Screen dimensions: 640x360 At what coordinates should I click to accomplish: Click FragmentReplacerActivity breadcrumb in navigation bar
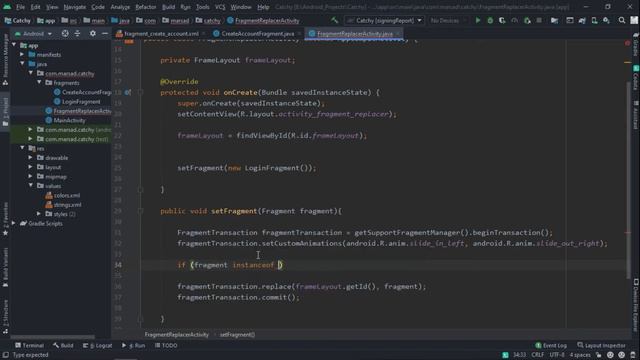[263, 20]
